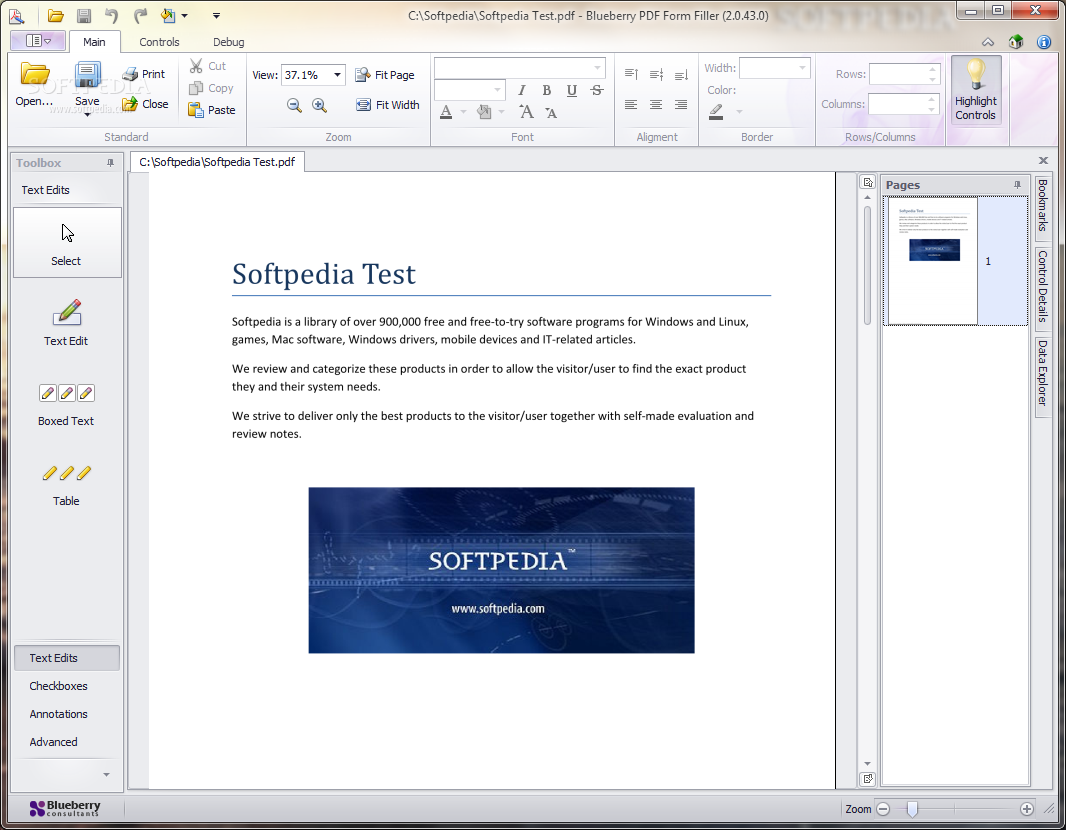1066x830 pixels.
Task: Switch to the Debug ribbon tab
Action: pos(228,42)
